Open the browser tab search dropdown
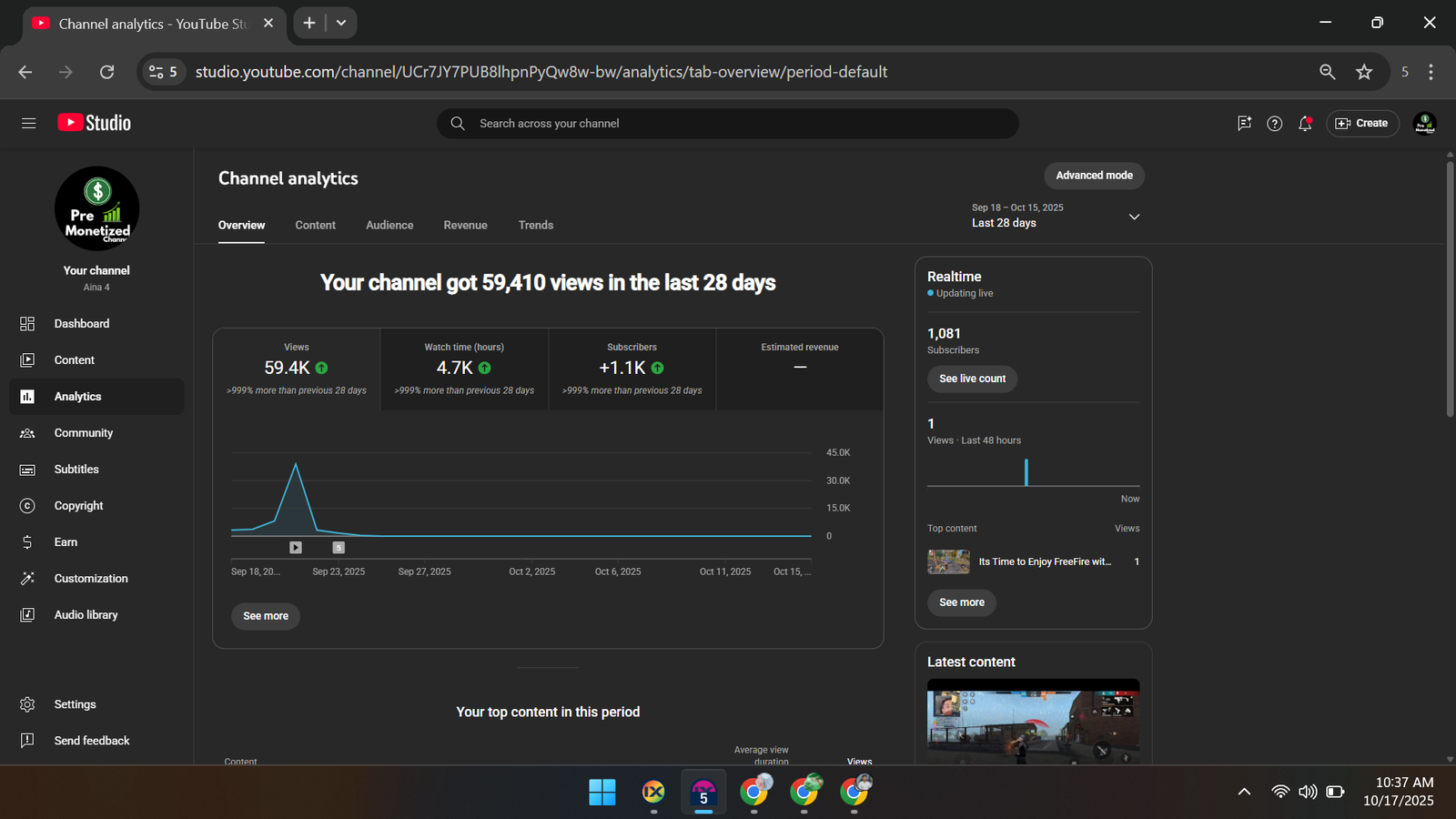Viewport: 1456px width, 819px height. coord(341,23)
